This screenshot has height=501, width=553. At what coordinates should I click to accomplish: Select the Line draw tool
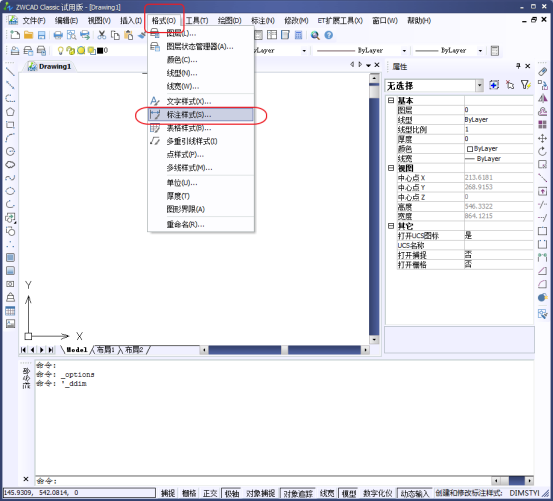click(10, 72)
